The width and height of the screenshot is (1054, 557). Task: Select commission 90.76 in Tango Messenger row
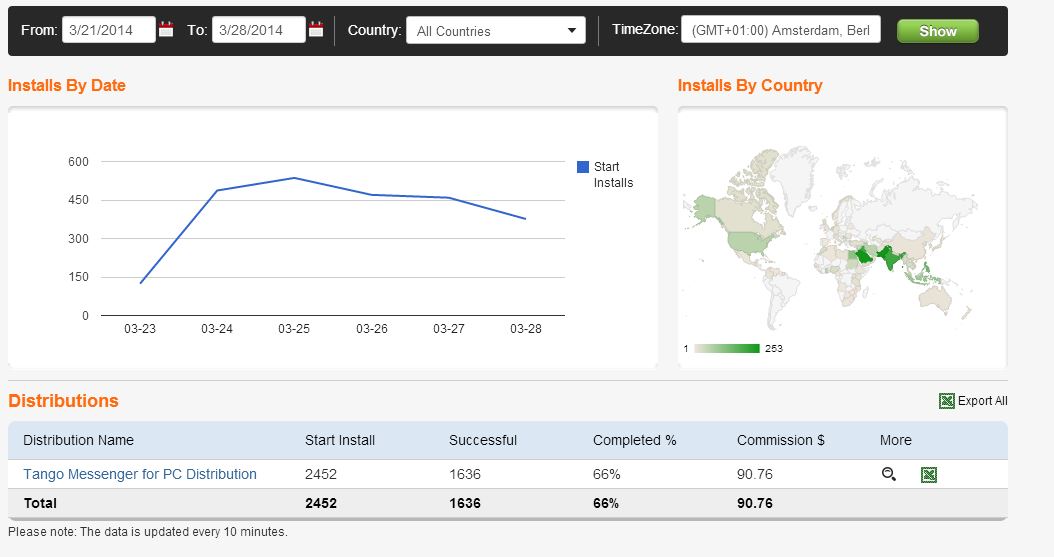point(755,474)
